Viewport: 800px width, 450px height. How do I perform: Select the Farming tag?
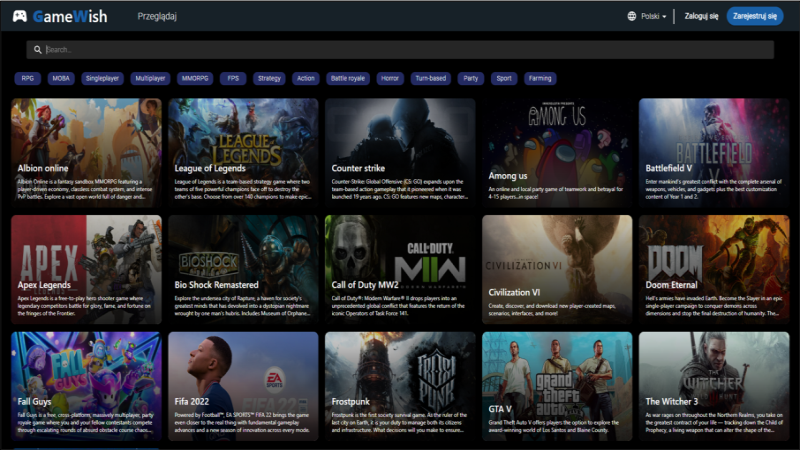540,79
